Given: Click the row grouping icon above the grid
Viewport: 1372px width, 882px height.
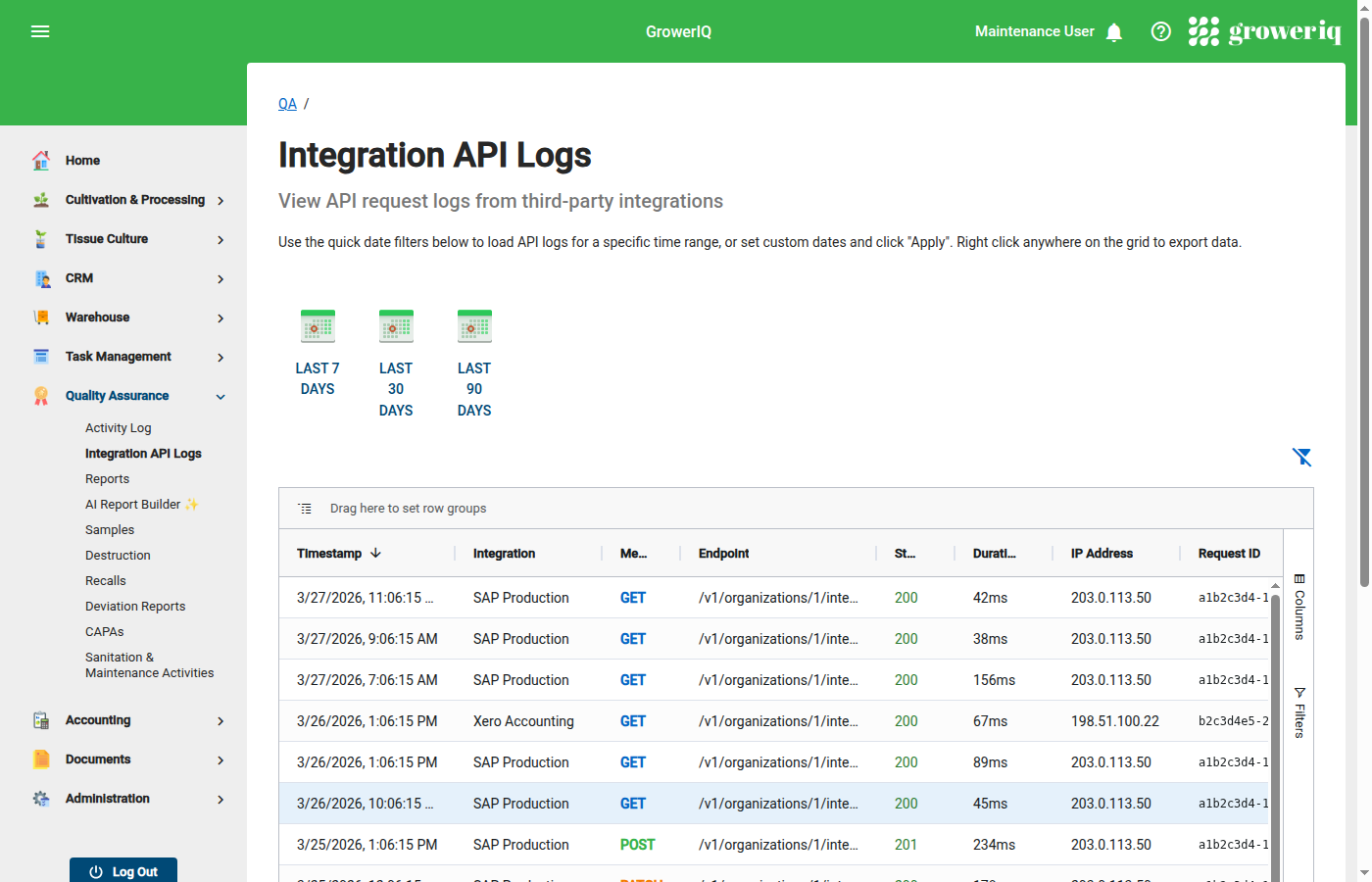Looking at the screenshot, I should point(305,508).
